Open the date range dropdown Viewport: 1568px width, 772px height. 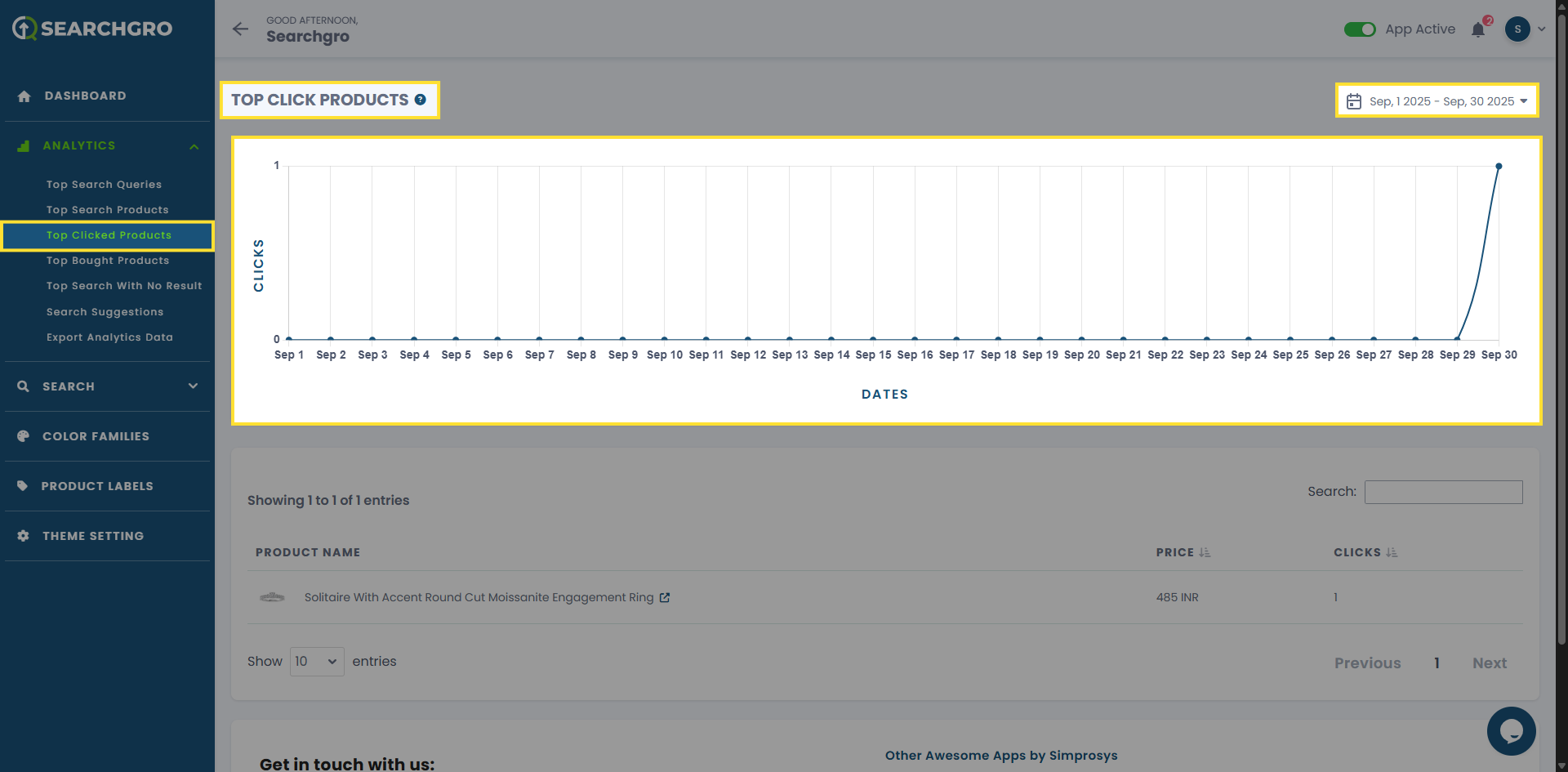1437,101
